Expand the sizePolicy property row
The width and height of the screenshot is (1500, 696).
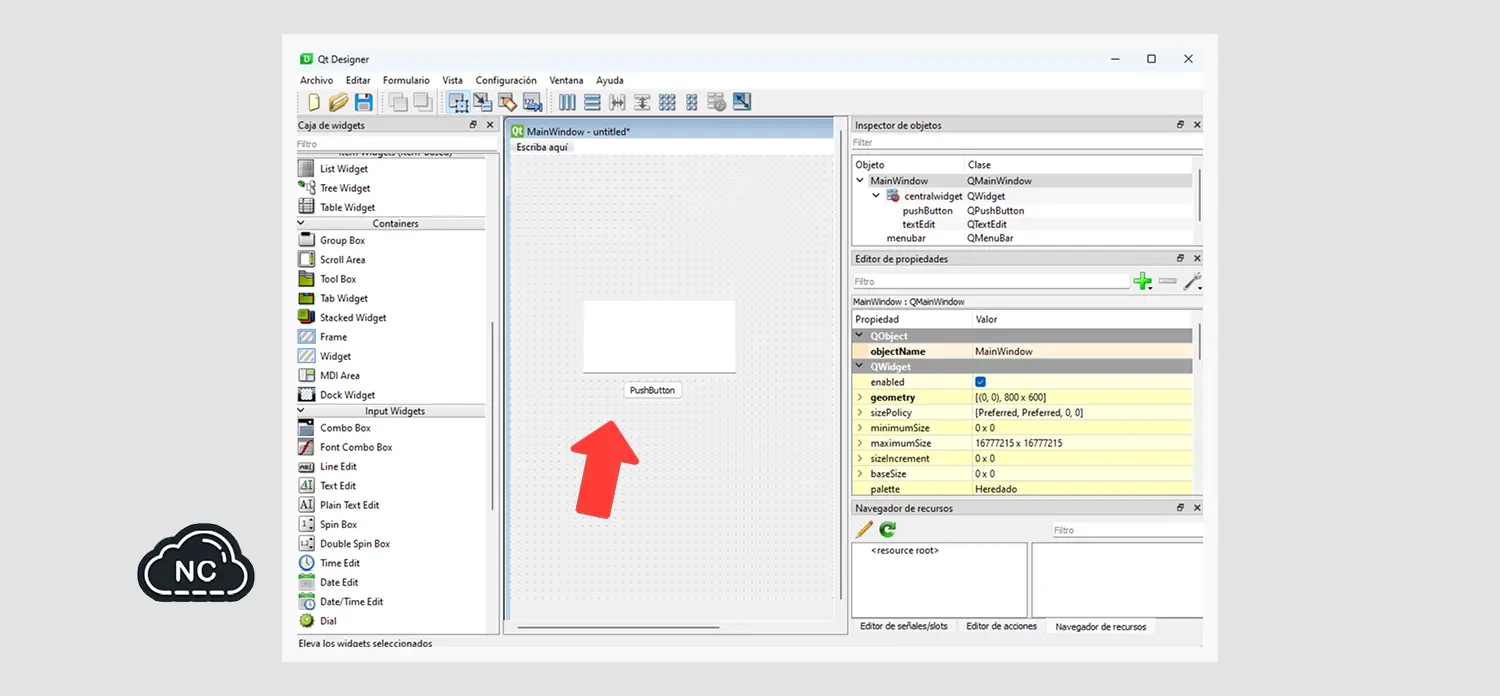point(859,413)
